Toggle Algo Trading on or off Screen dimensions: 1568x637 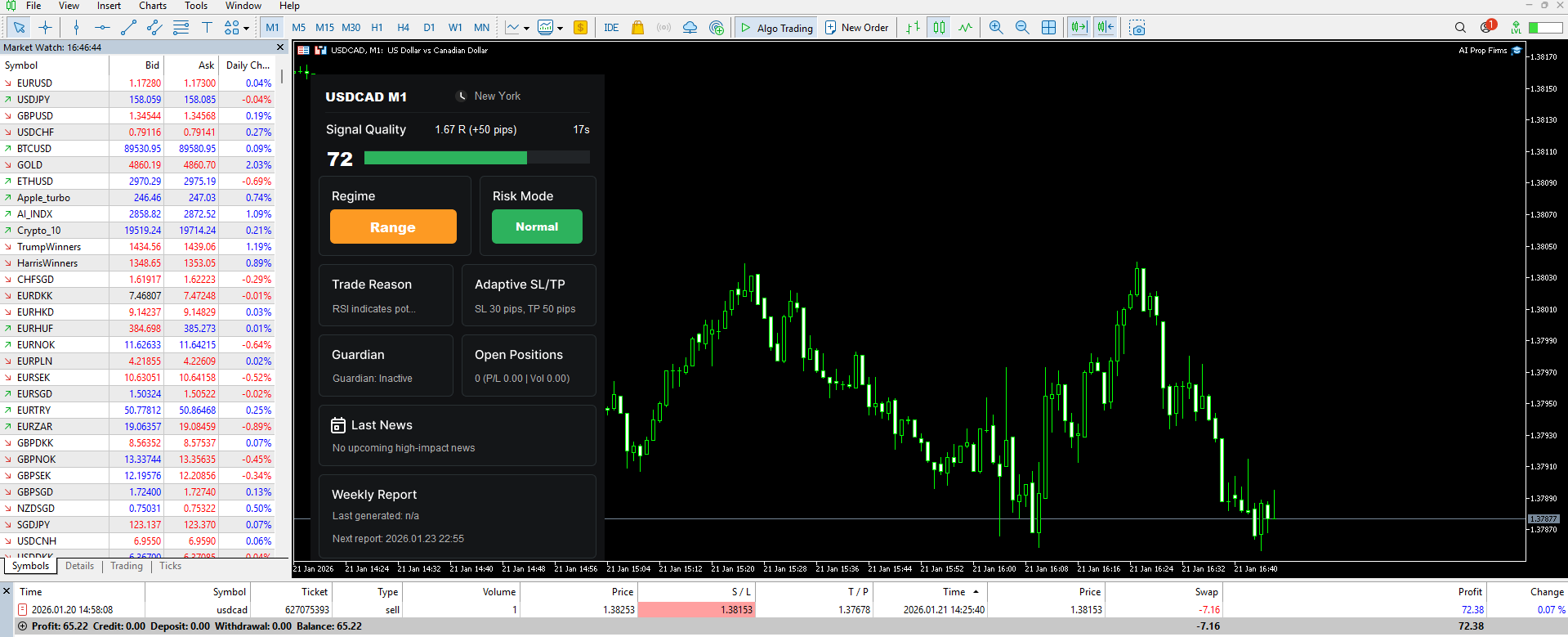click(x=775, y=28)
